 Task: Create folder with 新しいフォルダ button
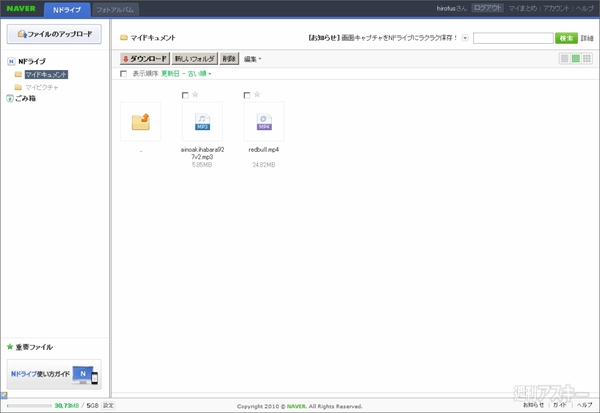[194, 59]
